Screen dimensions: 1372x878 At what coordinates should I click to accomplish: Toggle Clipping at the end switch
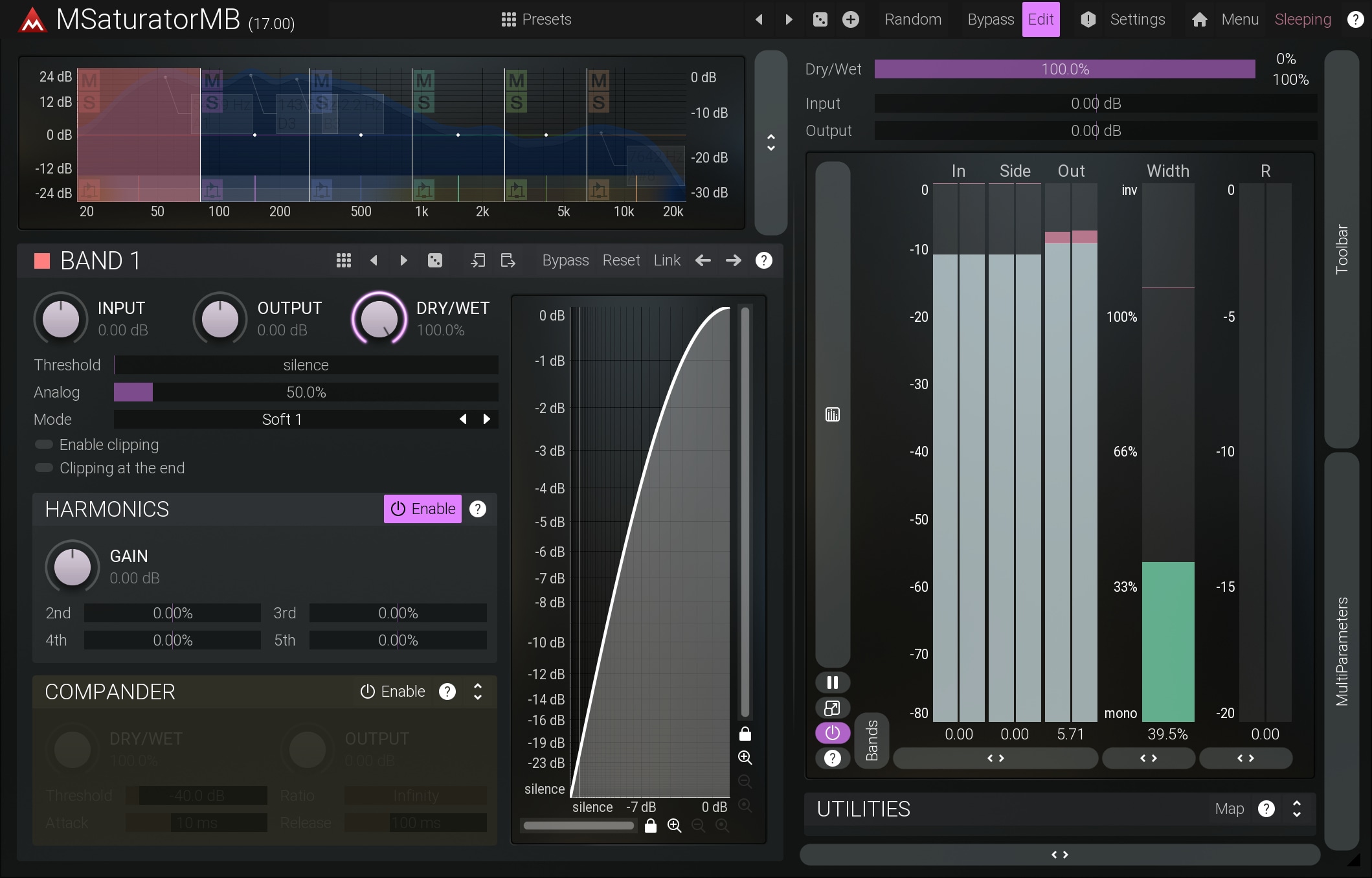coord(44,468)
